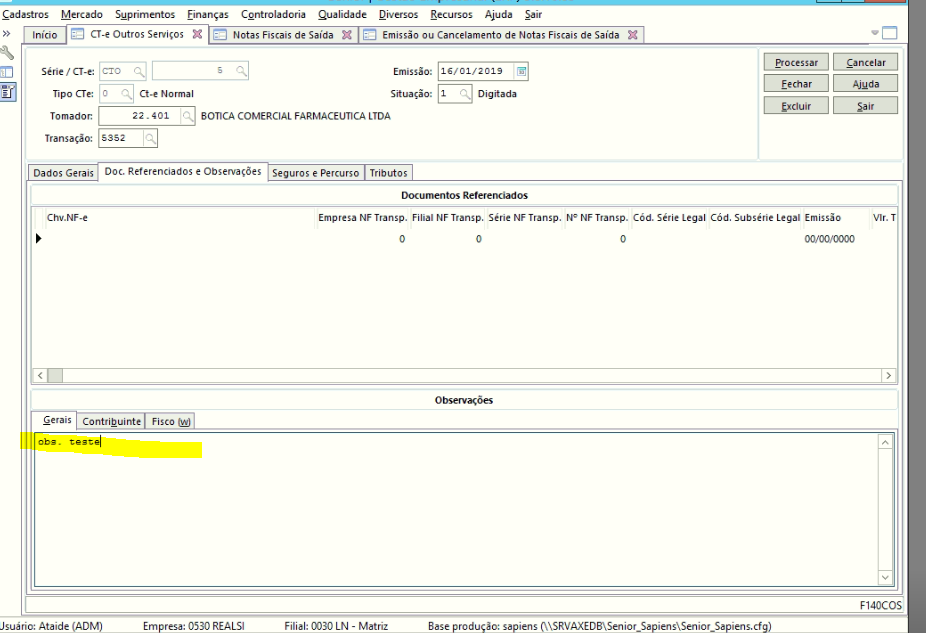Click the documents grid horizontal scrollbar right arrow
The width and height of the screenshot is (926, 633).
pos(887,374)
